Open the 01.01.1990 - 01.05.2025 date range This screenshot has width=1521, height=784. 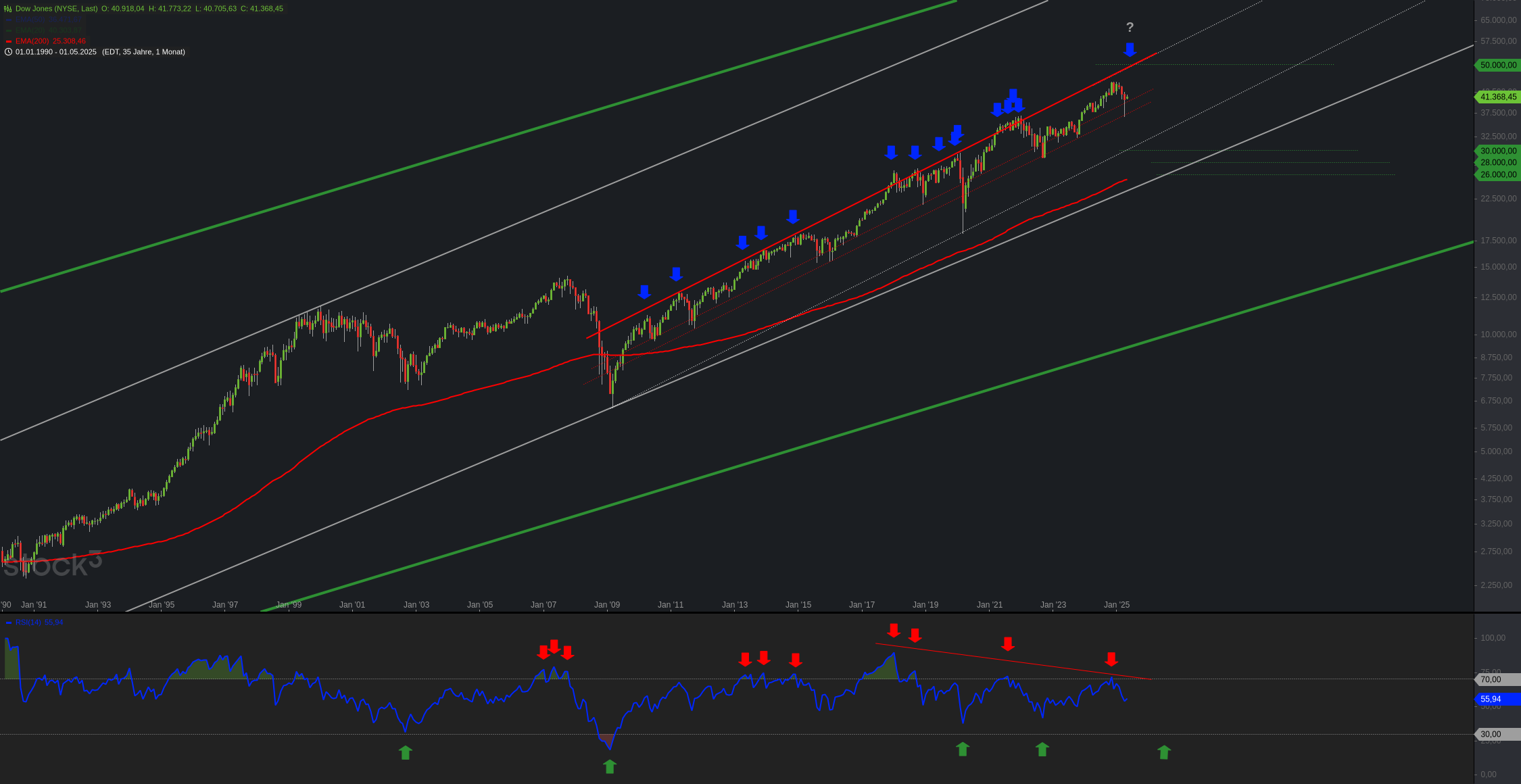tap(56, 52)
